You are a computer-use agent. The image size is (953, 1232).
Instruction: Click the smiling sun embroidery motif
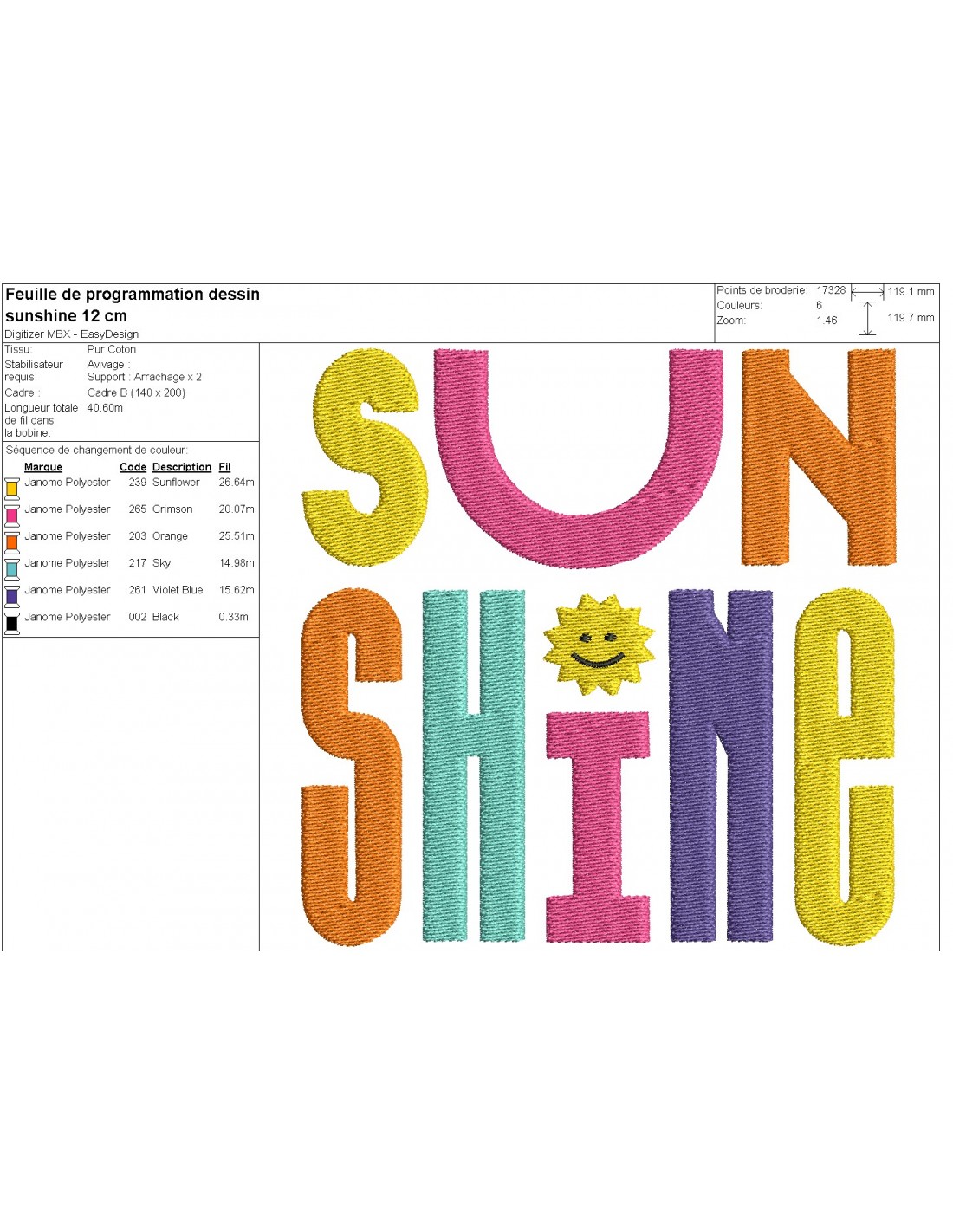(x=599, y=645)
